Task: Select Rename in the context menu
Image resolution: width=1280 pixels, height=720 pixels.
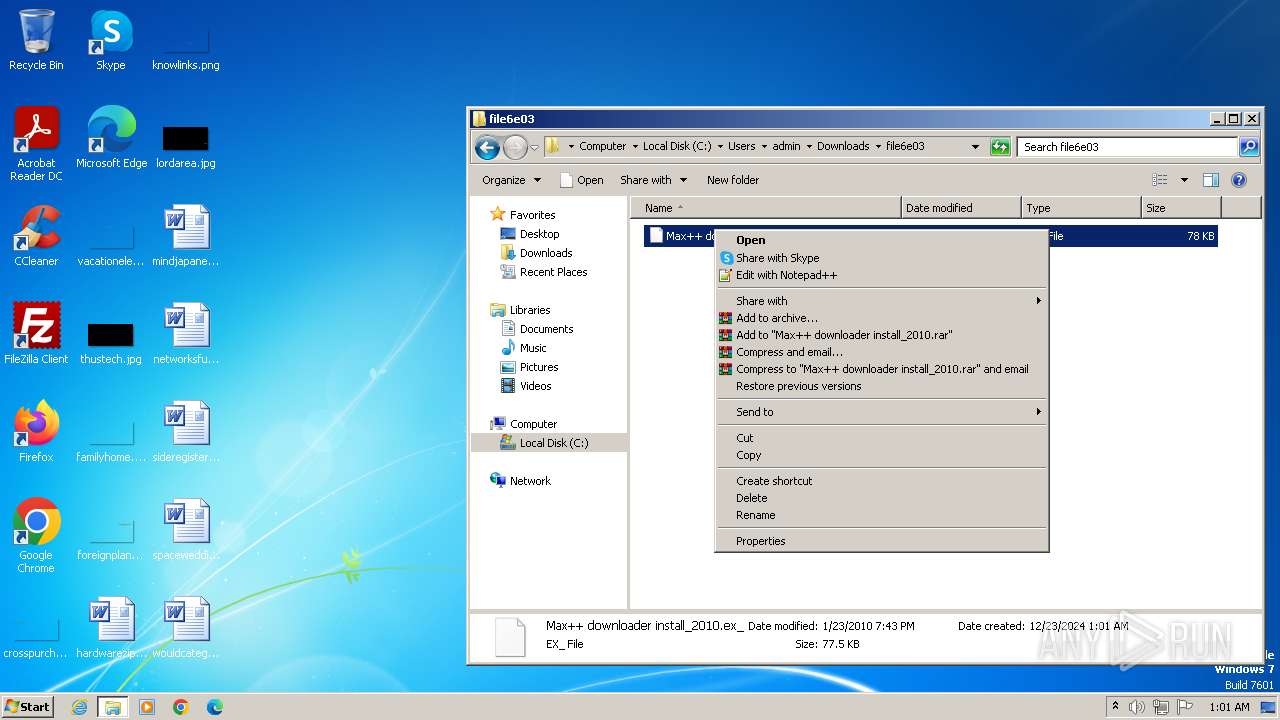Action: pyautogui.click(x=882, y=515)
